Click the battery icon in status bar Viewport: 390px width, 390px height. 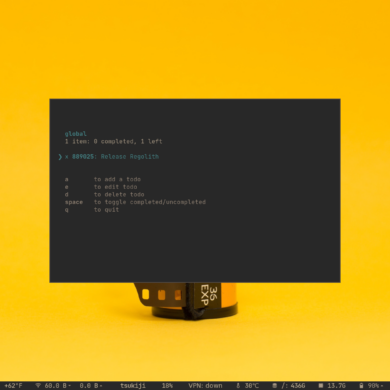pos(361,386)
